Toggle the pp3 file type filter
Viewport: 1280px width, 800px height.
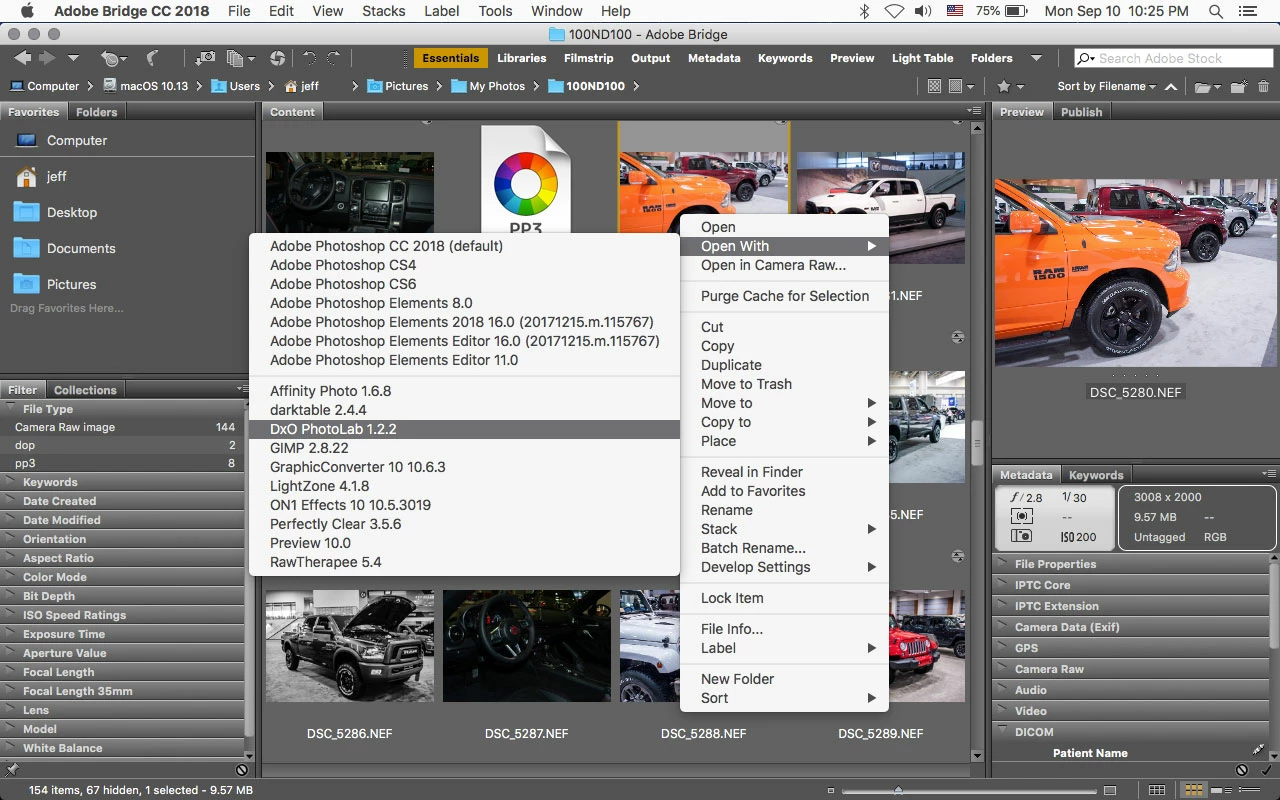[x=123, y=463]
